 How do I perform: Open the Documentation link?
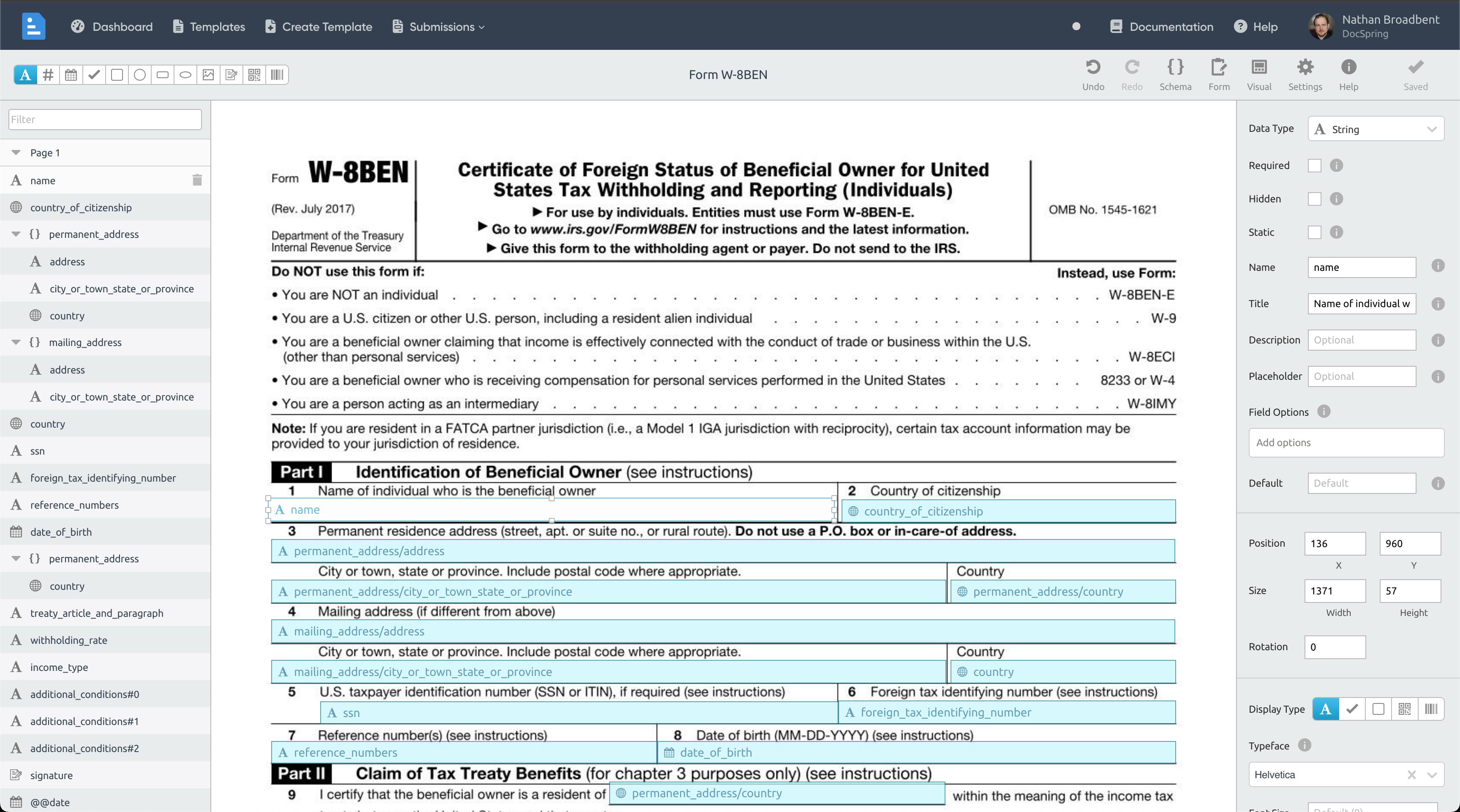point(1161,27)
